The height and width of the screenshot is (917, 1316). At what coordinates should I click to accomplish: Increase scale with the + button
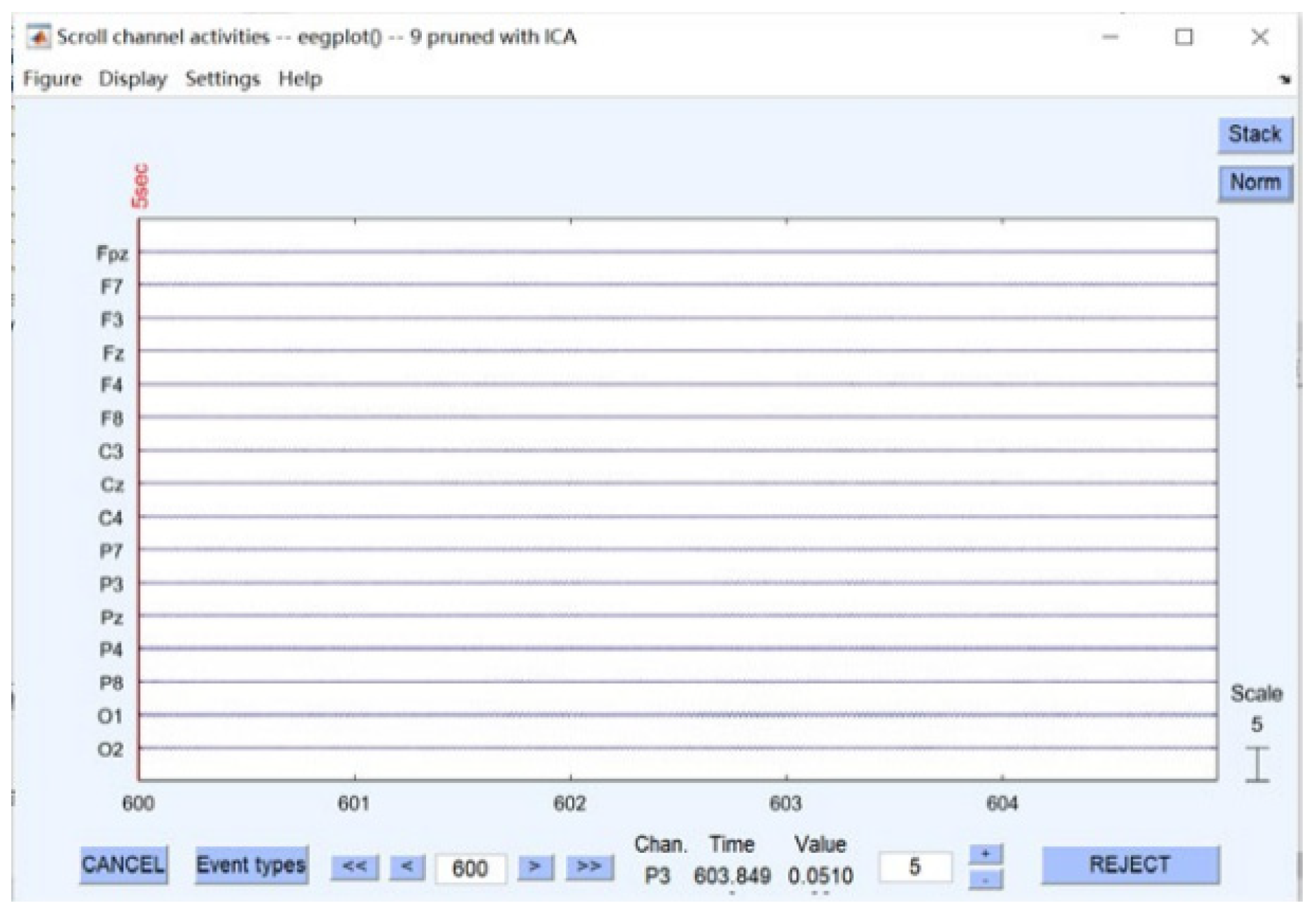click(x=985, y=854)
